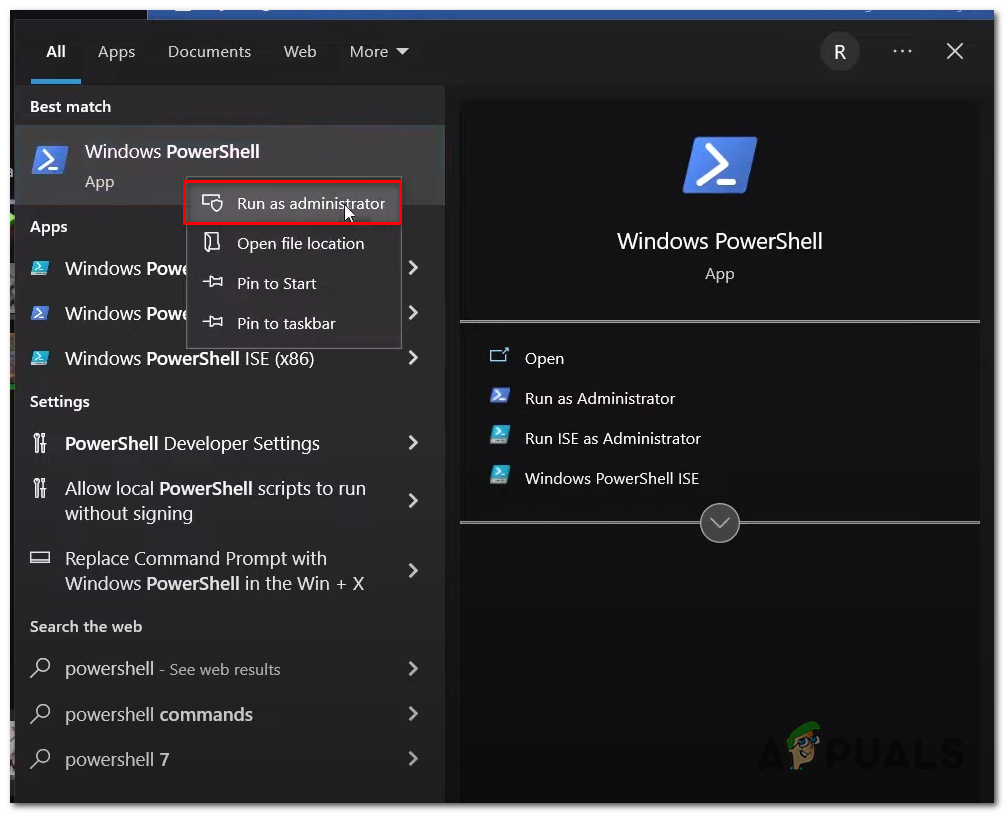Click the search icon beside 'powershell commands'
The image size is (1005, 814).
(x=40, y=713)
